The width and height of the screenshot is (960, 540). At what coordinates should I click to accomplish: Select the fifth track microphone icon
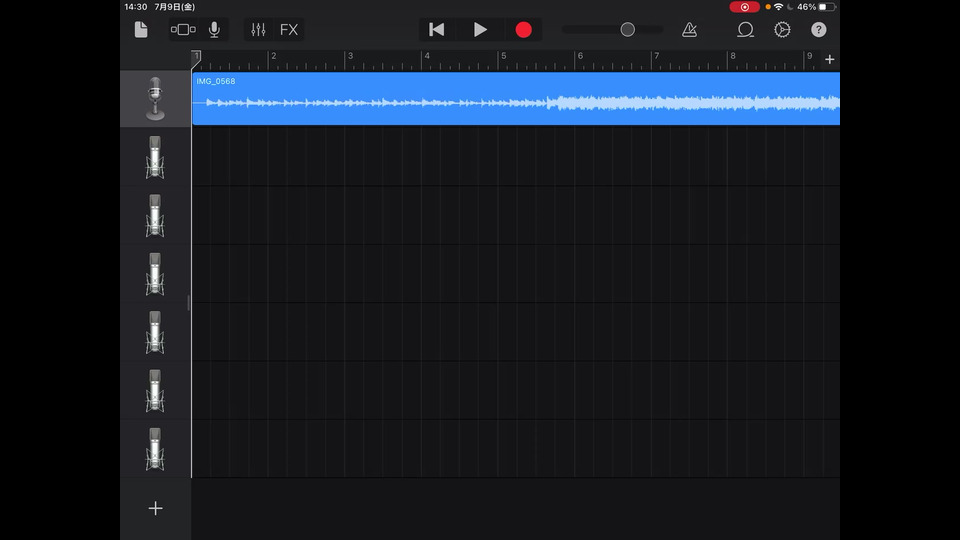coord(156,332)
